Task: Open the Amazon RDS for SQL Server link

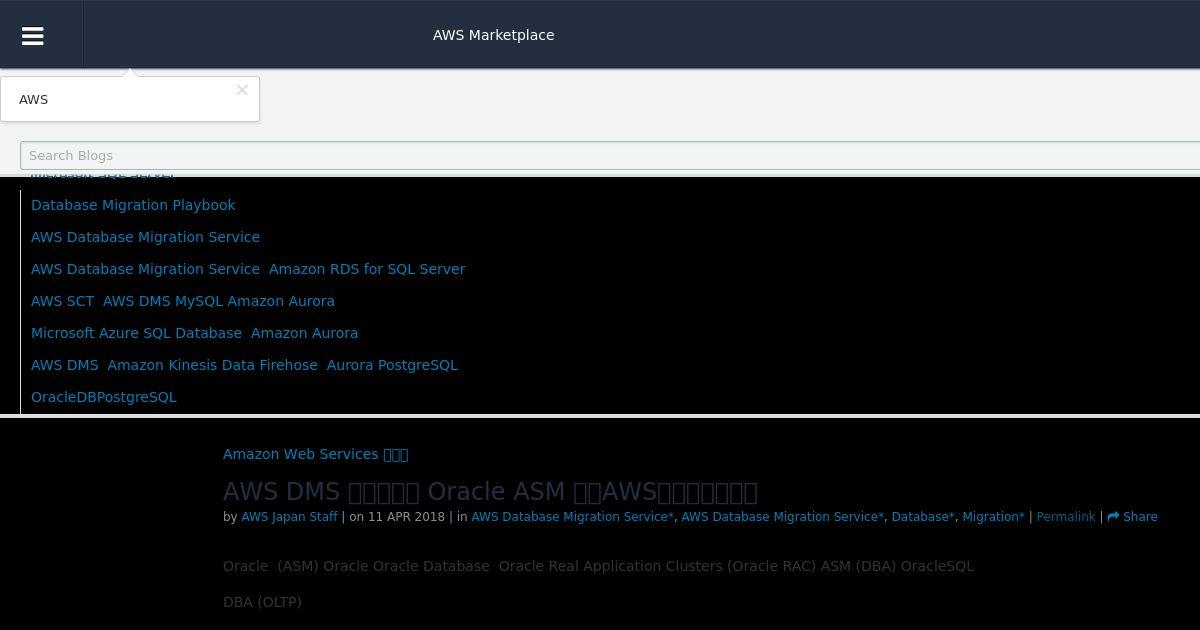Action: [x=367, y=269]
